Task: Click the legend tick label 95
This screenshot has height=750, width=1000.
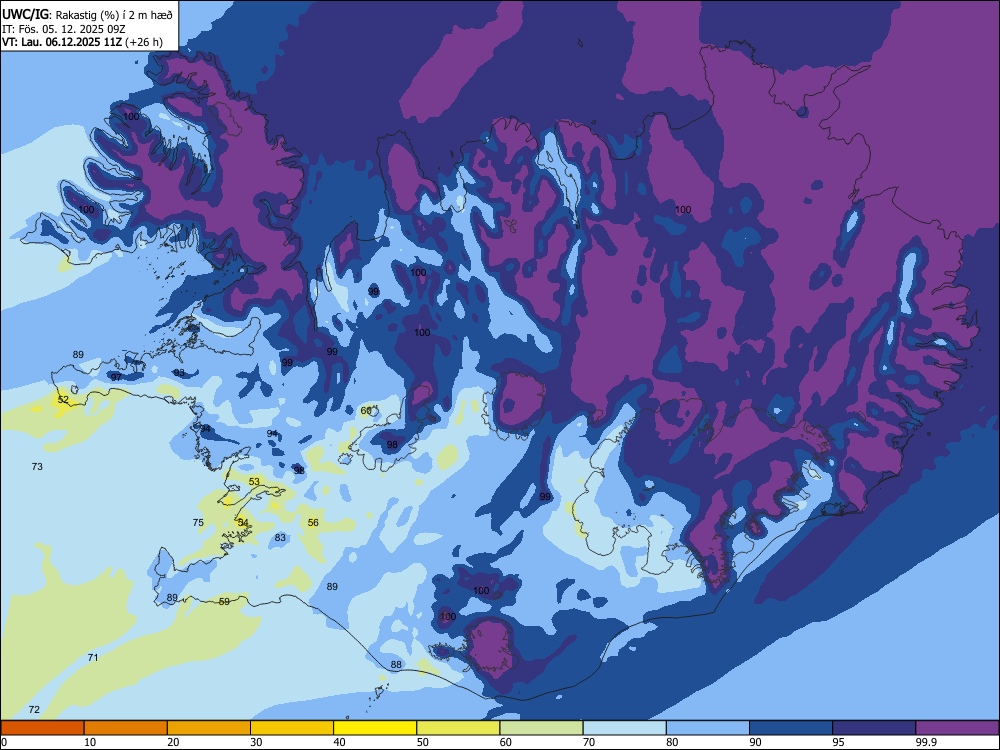Action: 839,742
